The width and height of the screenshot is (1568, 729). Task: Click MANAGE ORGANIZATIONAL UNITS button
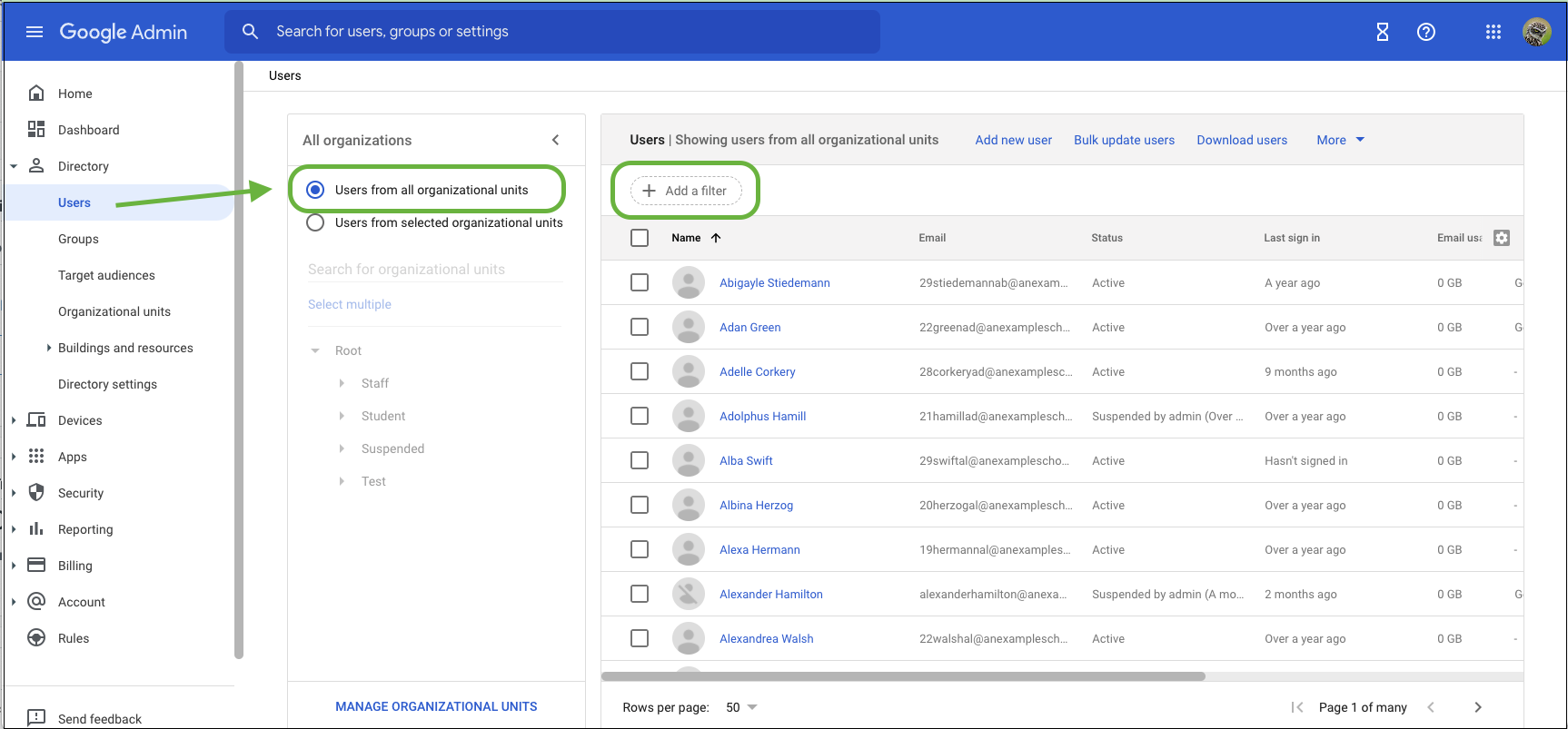436,706
